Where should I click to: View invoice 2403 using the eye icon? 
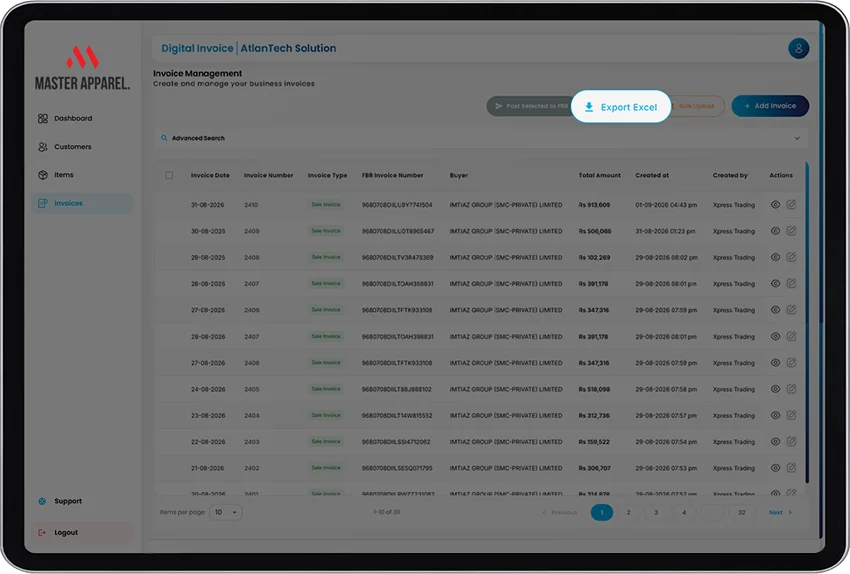(775, 442)
